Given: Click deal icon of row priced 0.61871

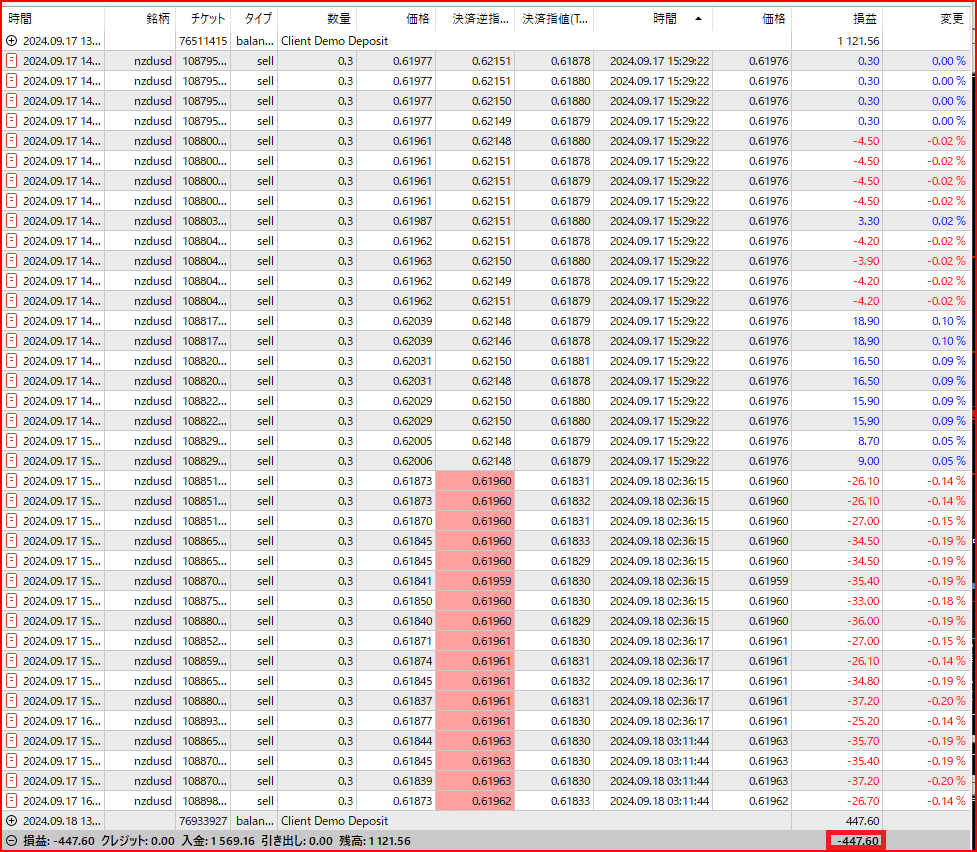Looking at the screenshot, I should point(11,641).
